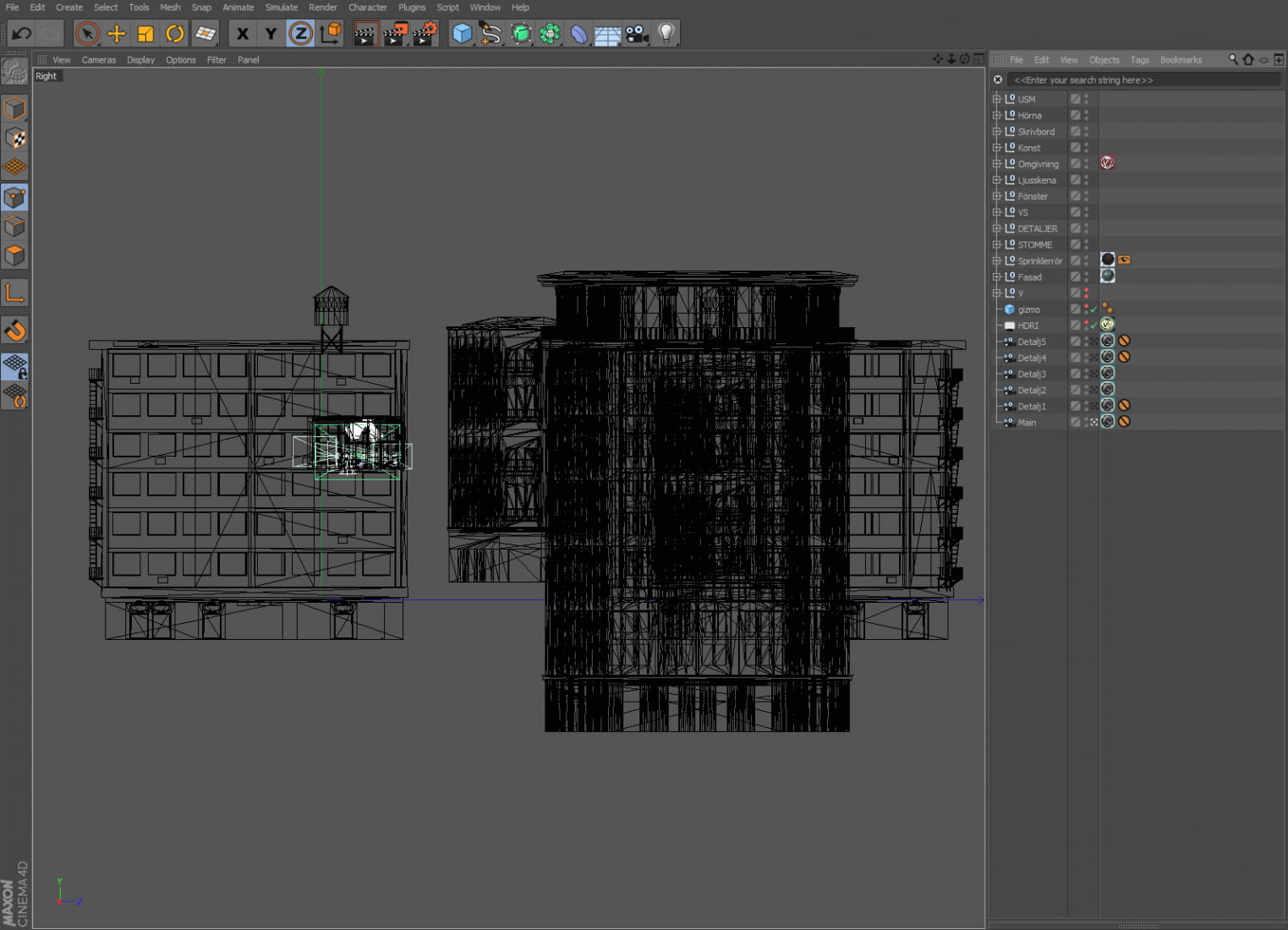Image resolution: width=1288 pixels, height=930 pixels.
Task: Activate the Rotate tool
Action: coord(175,34)
